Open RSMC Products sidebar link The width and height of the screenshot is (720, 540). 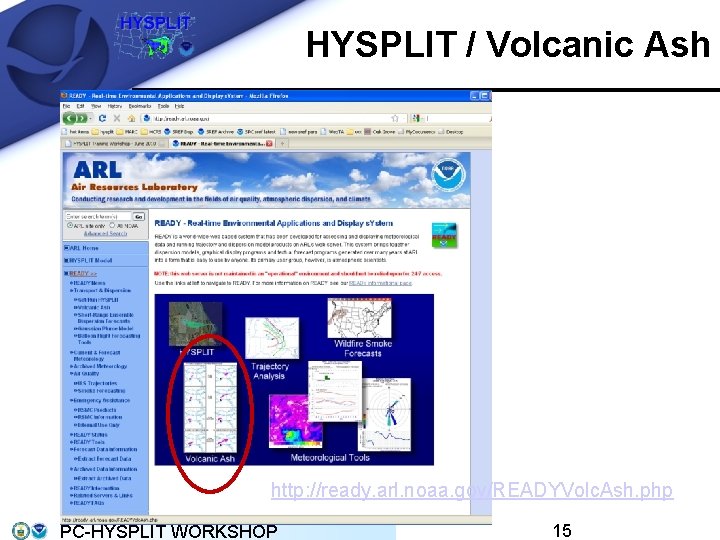tap(96, 410)
